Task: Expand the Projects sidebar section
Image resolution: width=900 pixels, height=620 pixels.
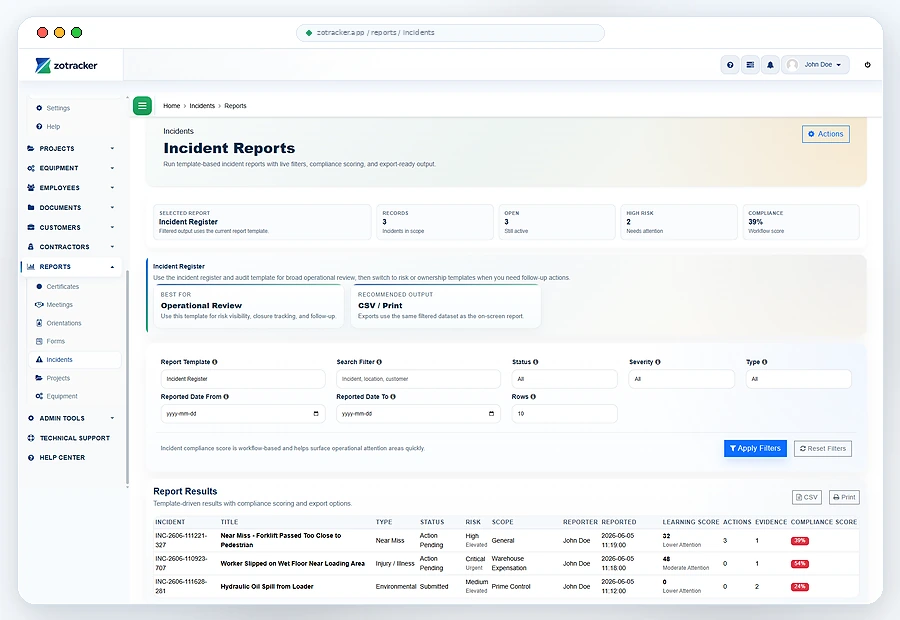Action: 71,148
